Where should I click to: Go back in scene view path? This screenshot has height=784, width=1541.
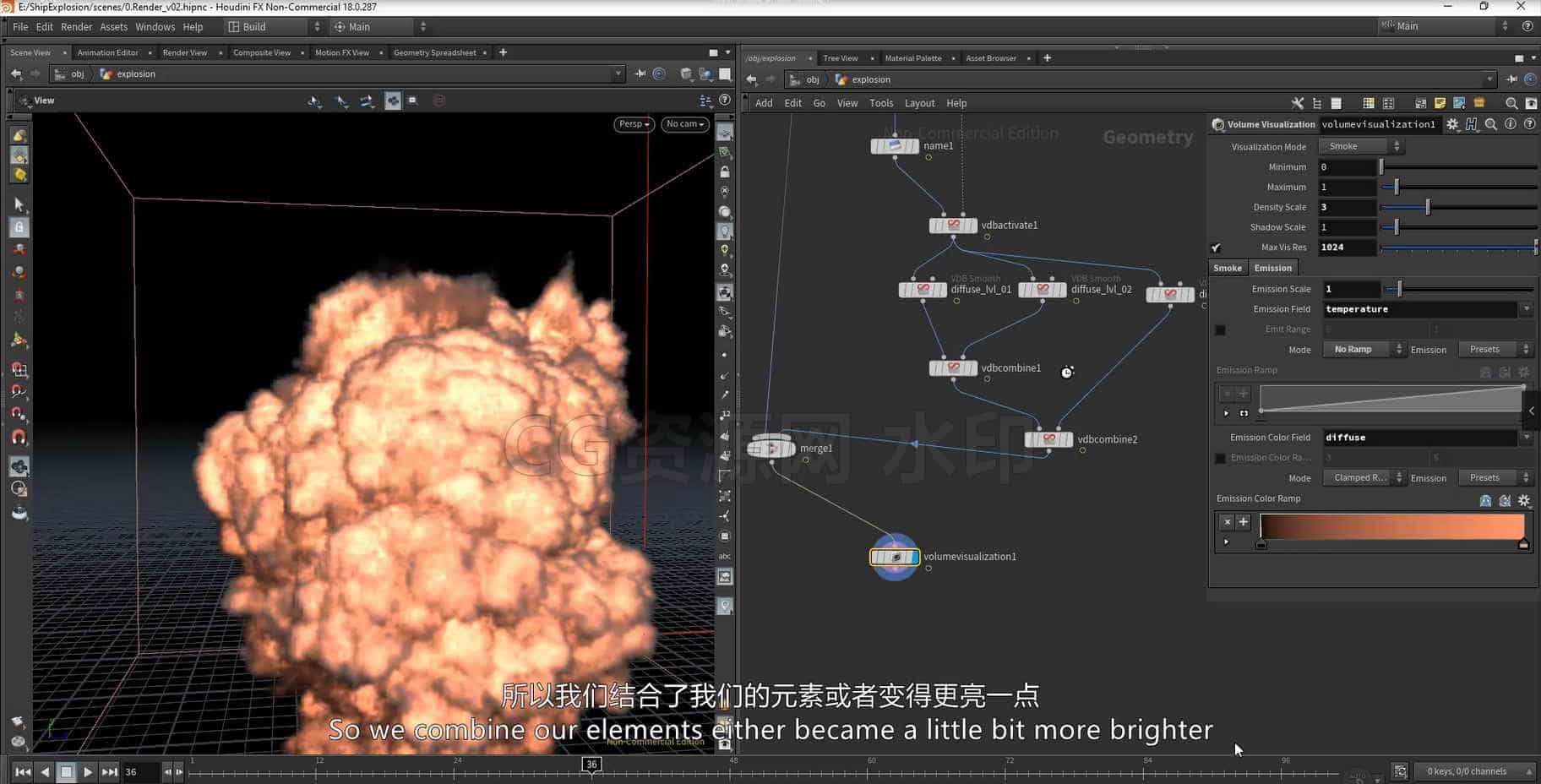(x=16, y=74)
